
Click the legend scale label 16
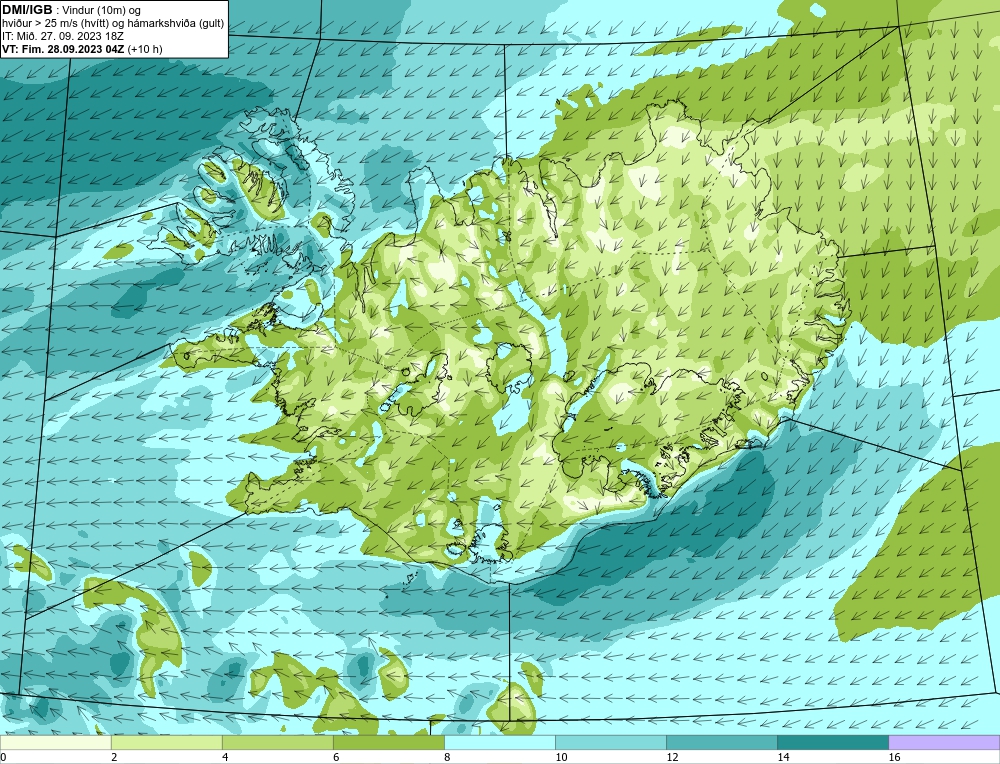pyautogui.click(x=894, y=757)
